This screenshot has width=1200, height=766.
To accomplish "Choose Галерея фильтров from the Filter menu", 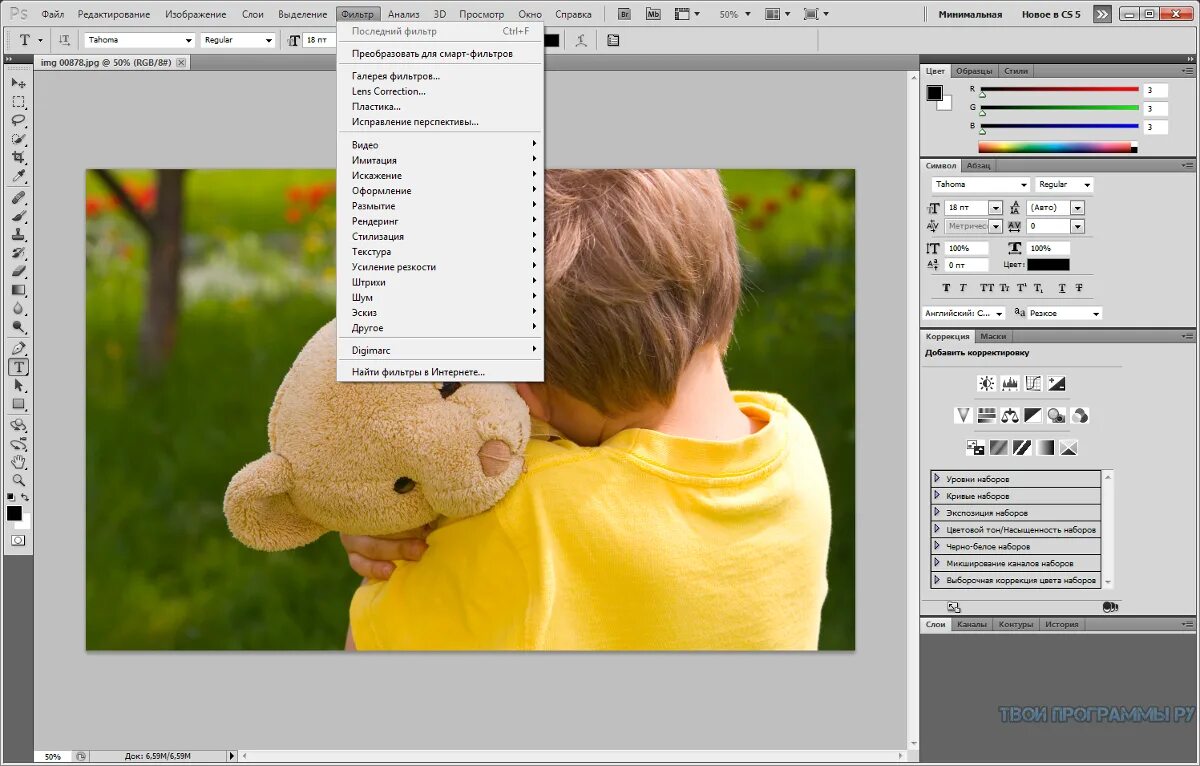I will coord(440,76).
